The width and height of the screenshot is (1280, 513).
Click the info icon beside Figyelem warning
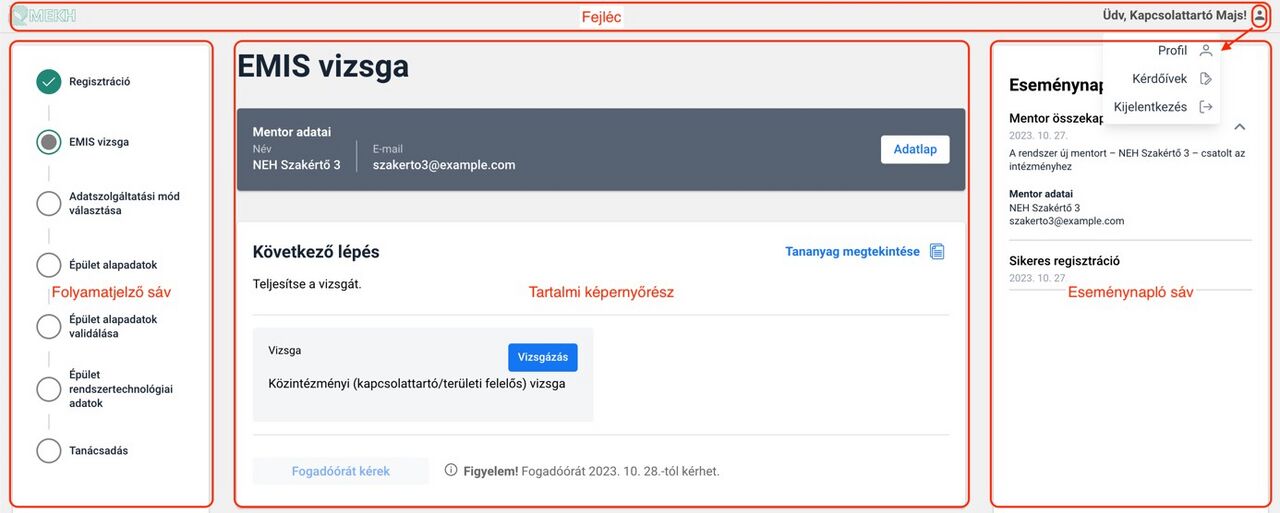click(x=451, y=470)
